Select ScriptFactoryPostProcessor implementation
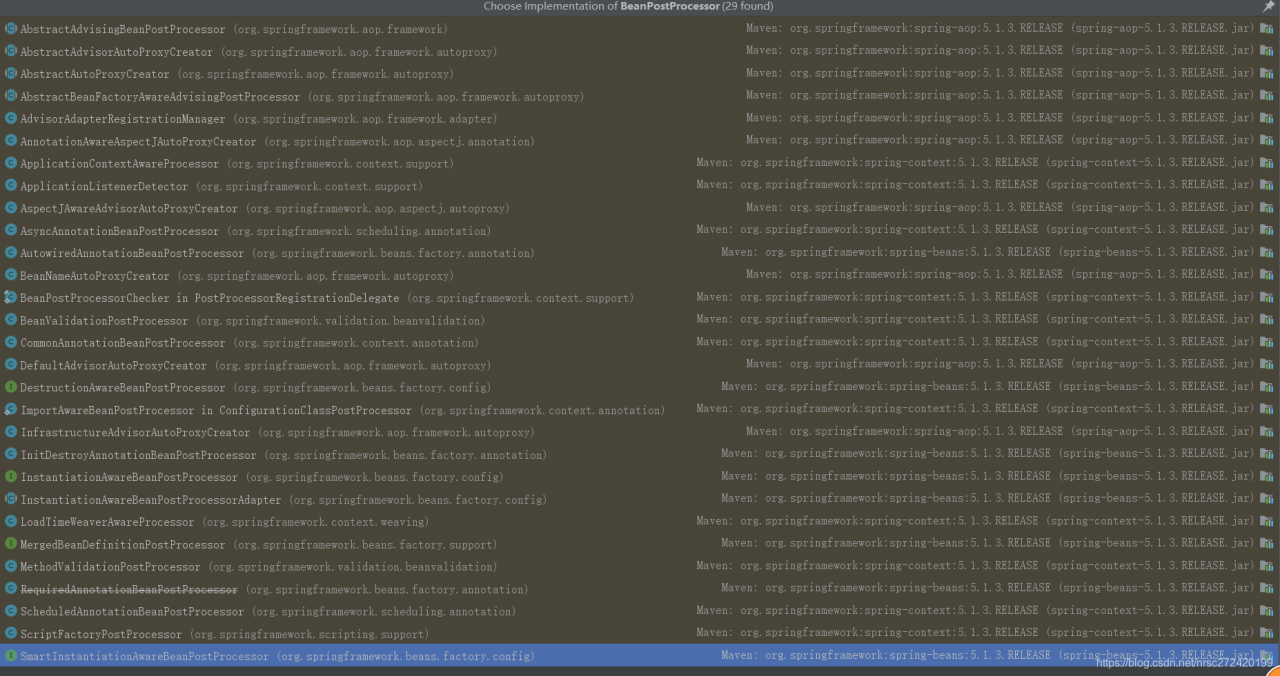Screen dimensions: 1280x676 tap(640, 633)
